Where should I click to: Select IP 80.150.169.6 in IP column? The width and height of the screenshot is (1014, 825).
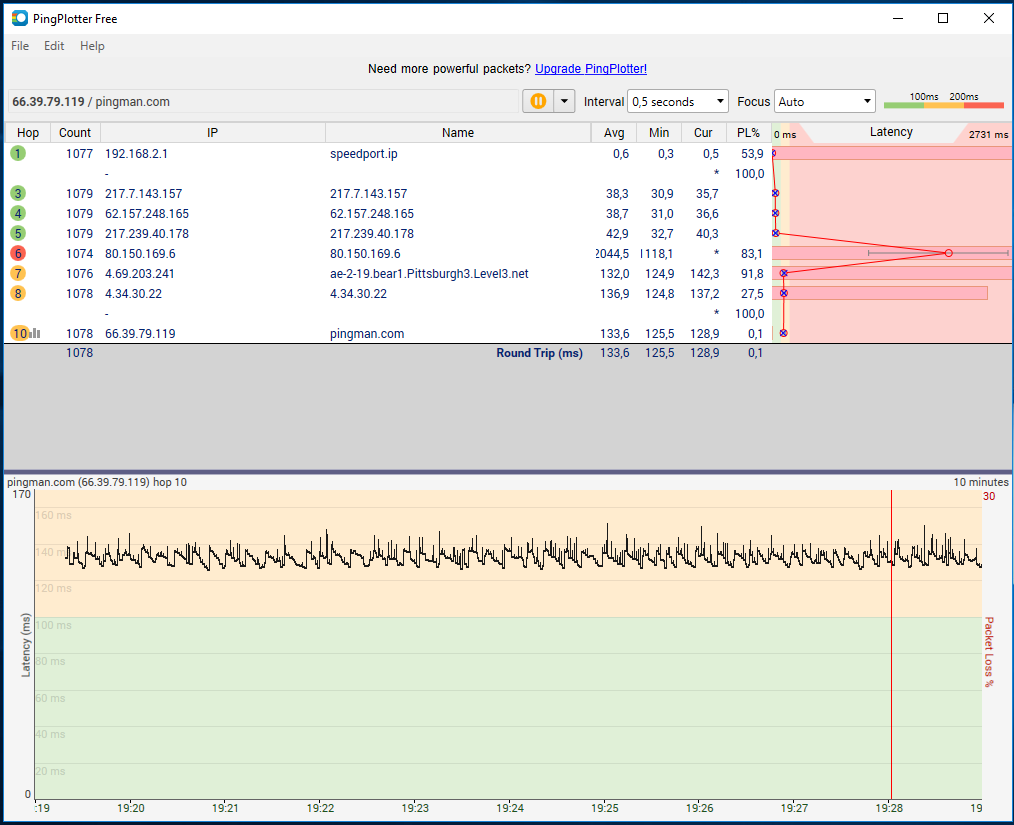(x=140, y=254)
